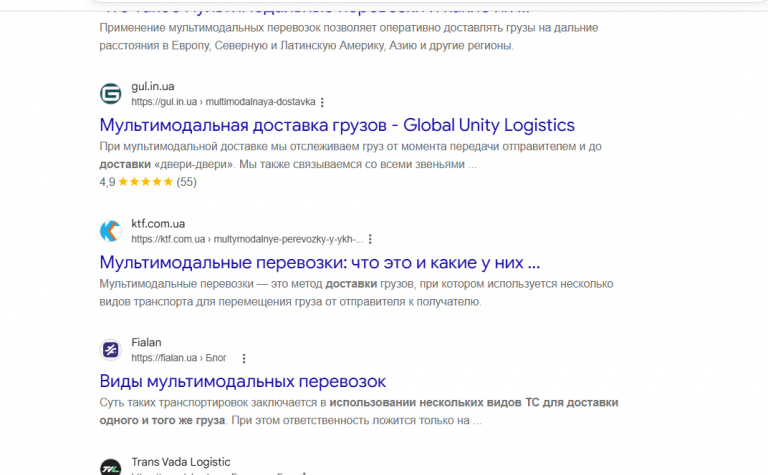
Task: Open 'Мультимодальная доставка грузов - Global Unity Logistics' link
Action: click(337, 125)
